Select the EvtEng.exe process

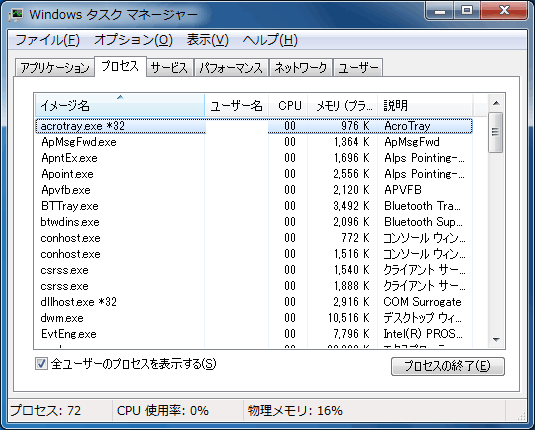pos(254,334)
